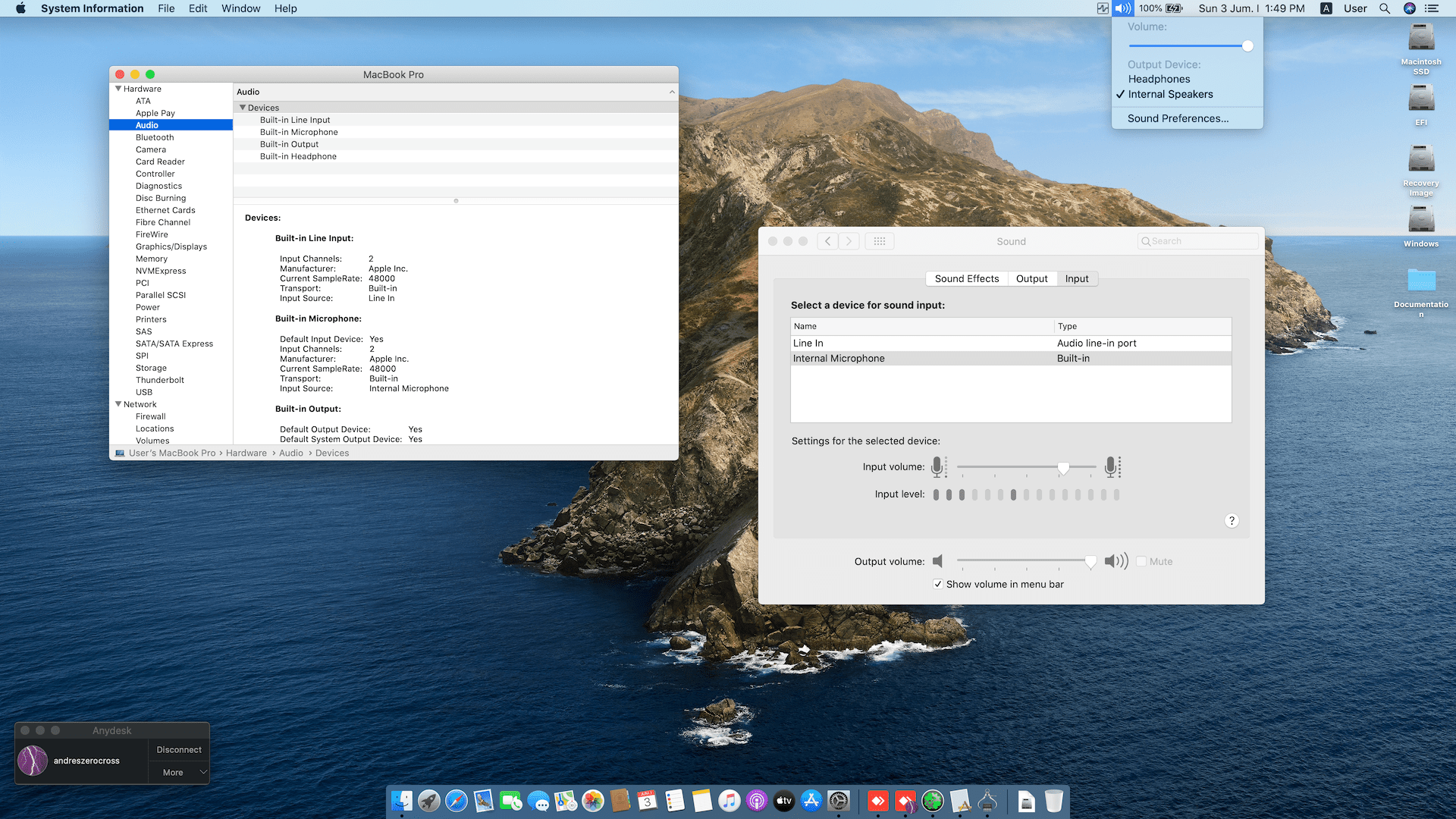
Task: Enable the Mute checkbox
Action: click(x=1141, y=561)
